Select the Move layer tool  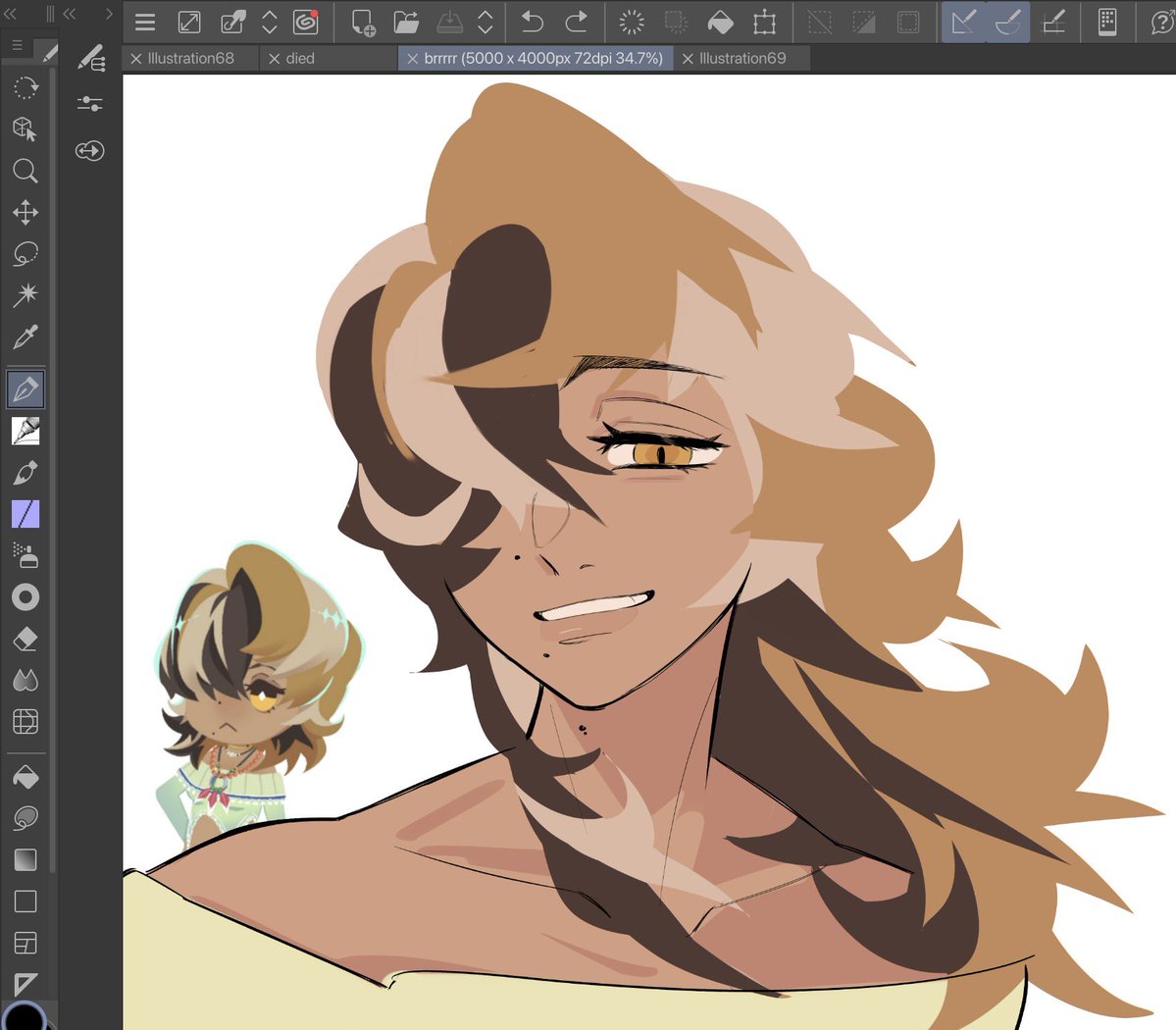coord(26,212)
